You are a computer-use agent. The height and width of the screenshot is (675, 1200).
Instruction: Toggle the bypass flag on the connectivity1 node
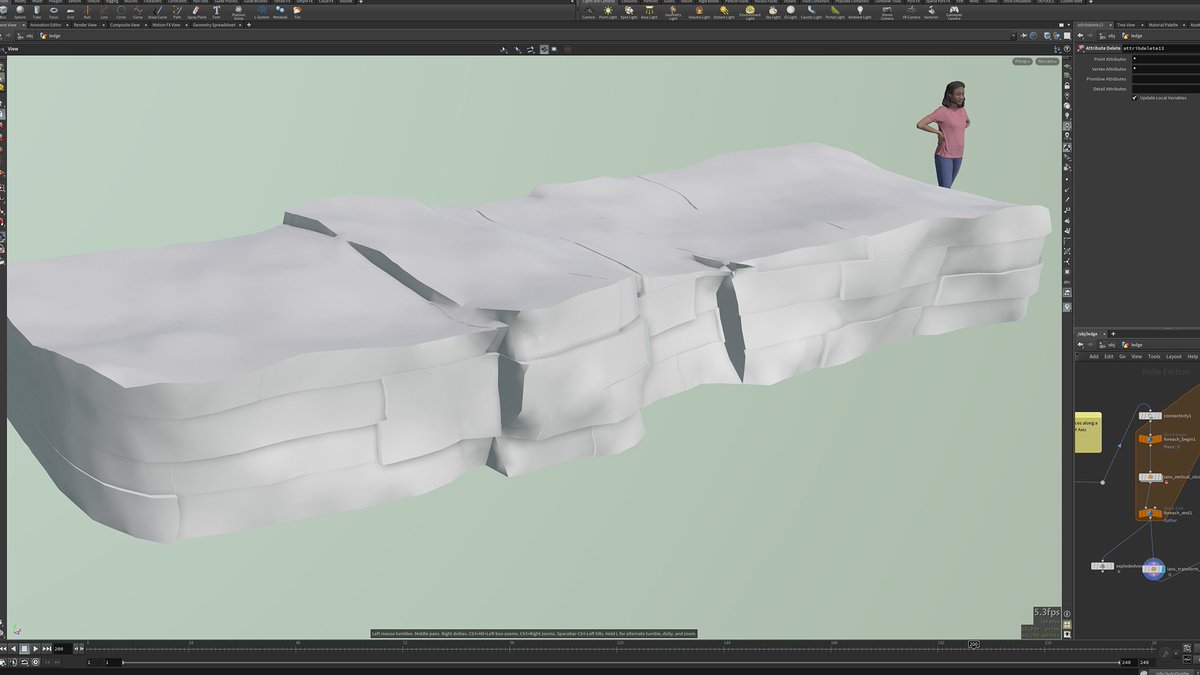coord(1141,415)
